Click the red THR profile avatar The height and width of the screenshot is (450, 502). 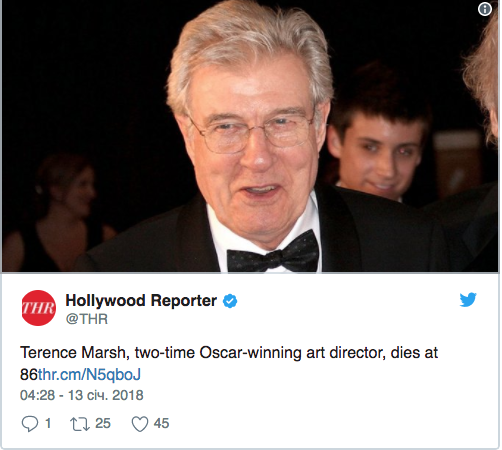click(x=38, y=308)
